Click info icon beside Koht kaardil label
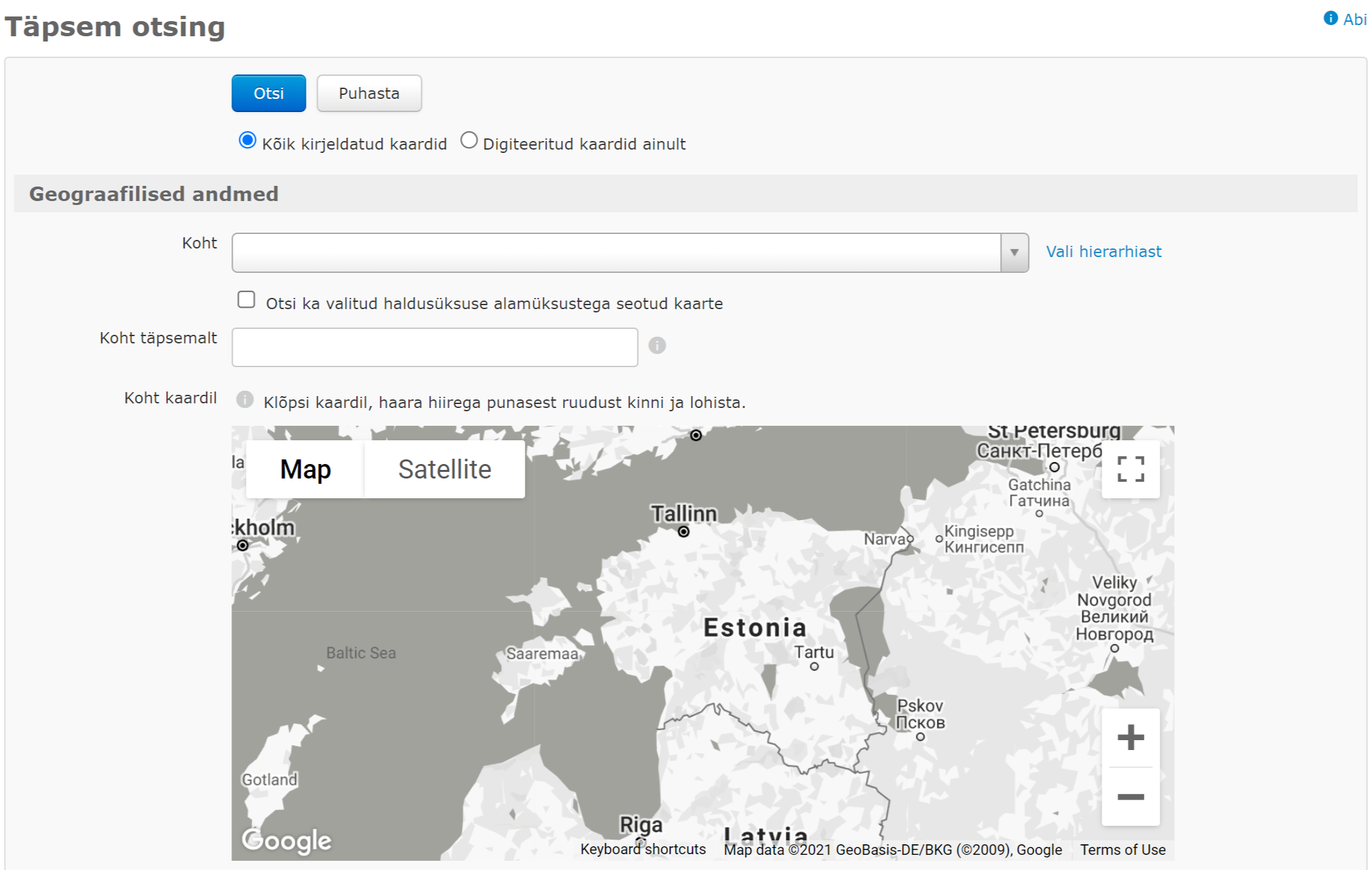This screenshot has height=870, width=1372. tap(245, 399)
